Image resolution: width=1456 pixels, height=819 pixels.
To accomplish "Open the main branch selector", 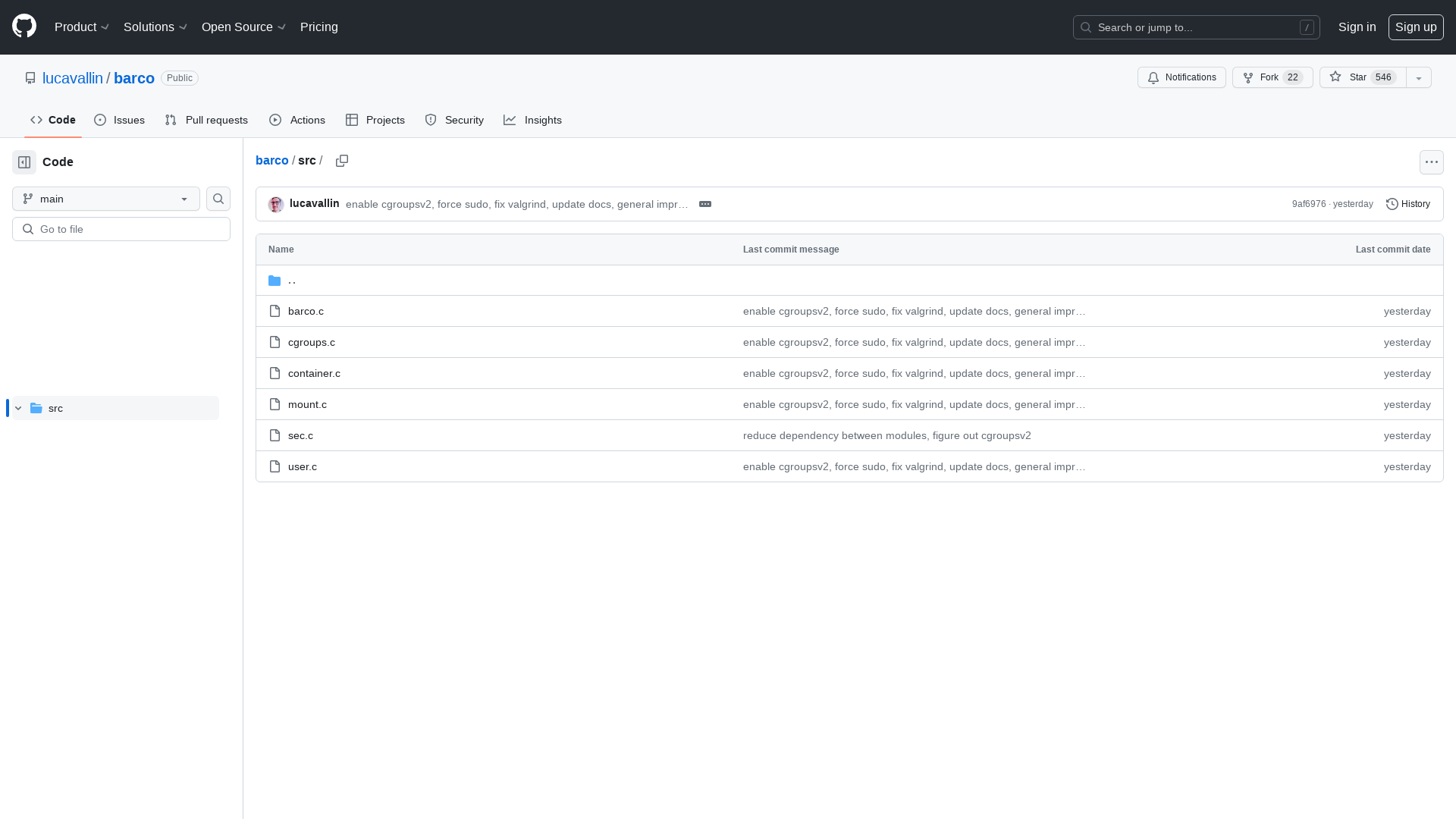I will click(106, 199).
